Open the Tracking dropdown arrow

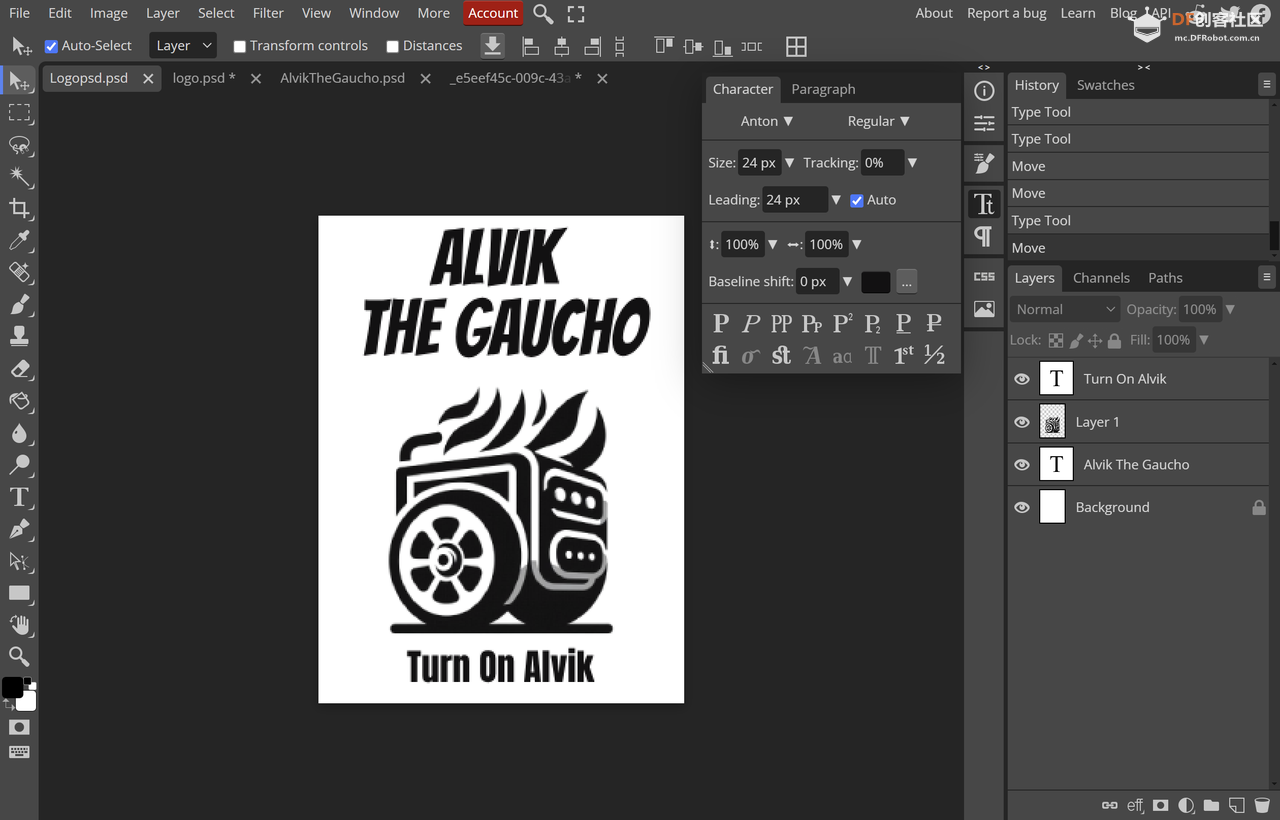pos(912,163)
